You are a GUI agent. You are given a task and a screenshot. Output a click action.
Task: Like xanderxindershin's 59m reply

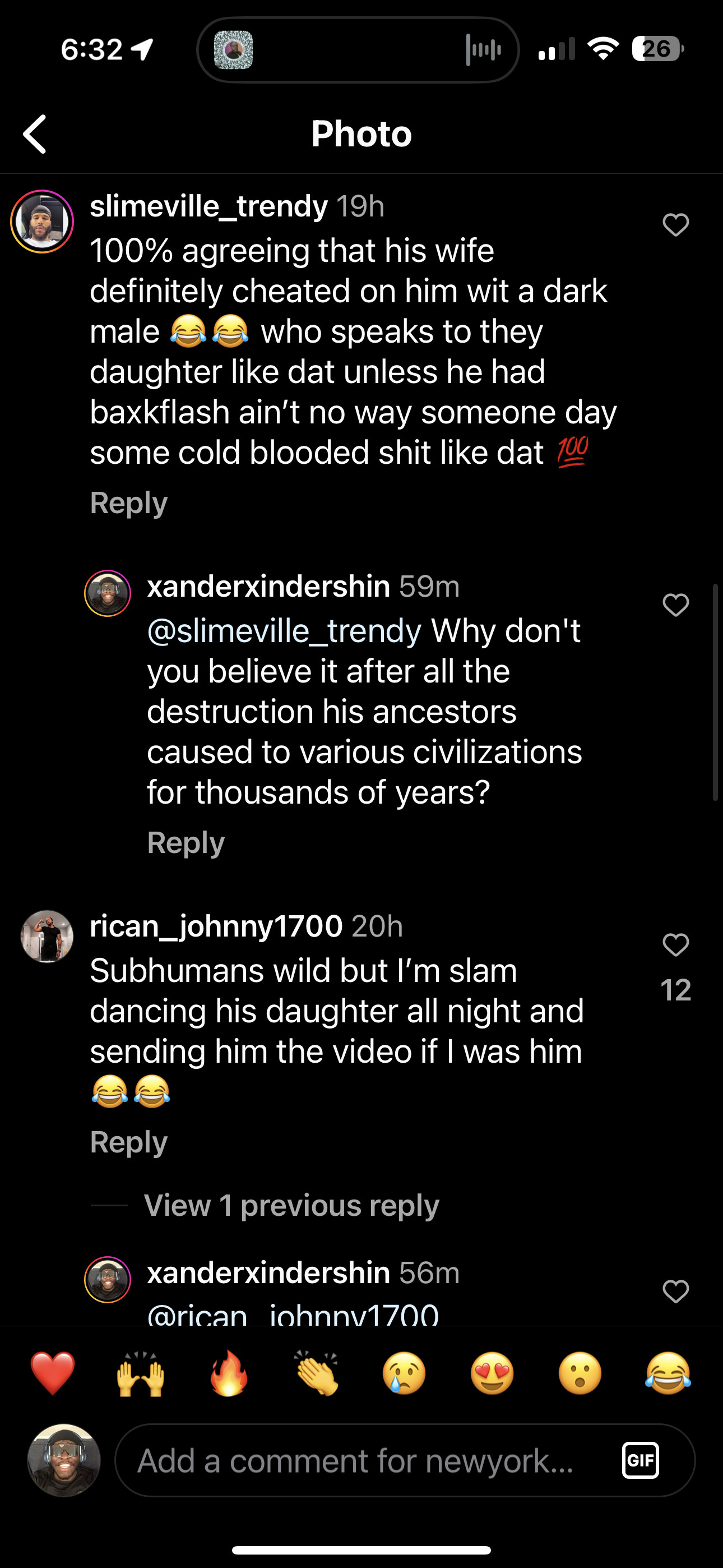coord(675,605)
